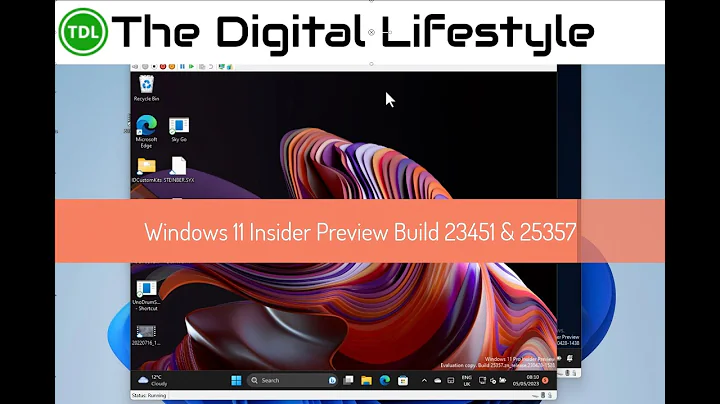Viewport: 720px width, 404px height.
Task: Click the taskbar Search box
Action: tap(292, 380)
